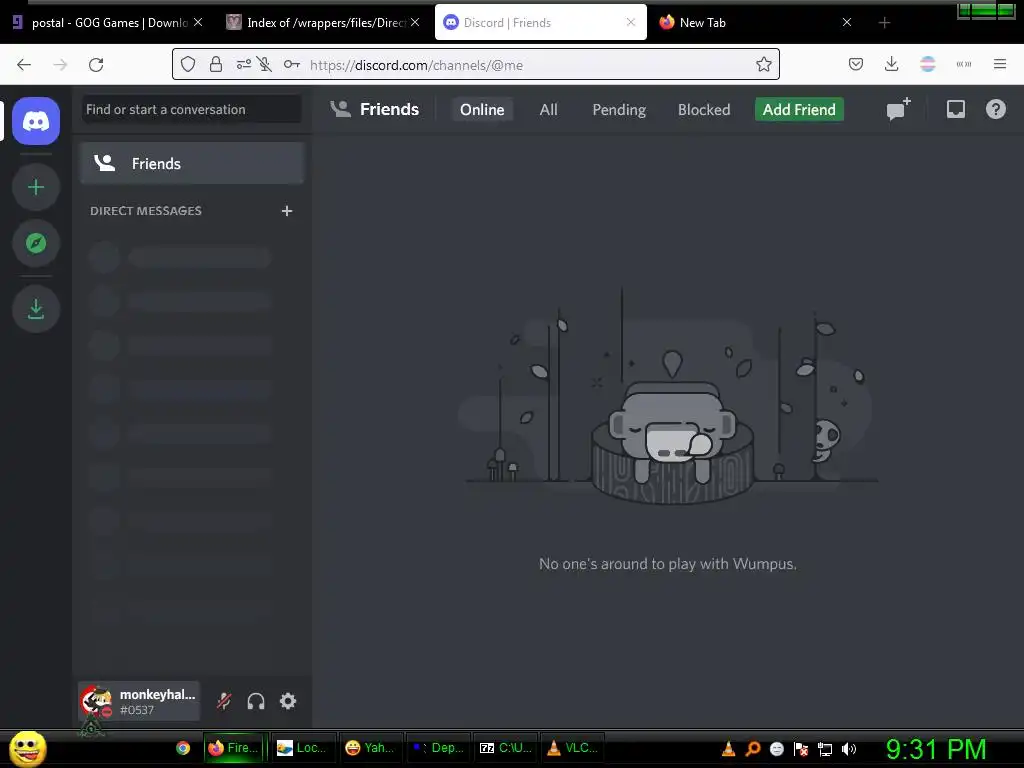Switch to the Pending tab
The width and height of the screenshot is (1024, 768).
619,110
